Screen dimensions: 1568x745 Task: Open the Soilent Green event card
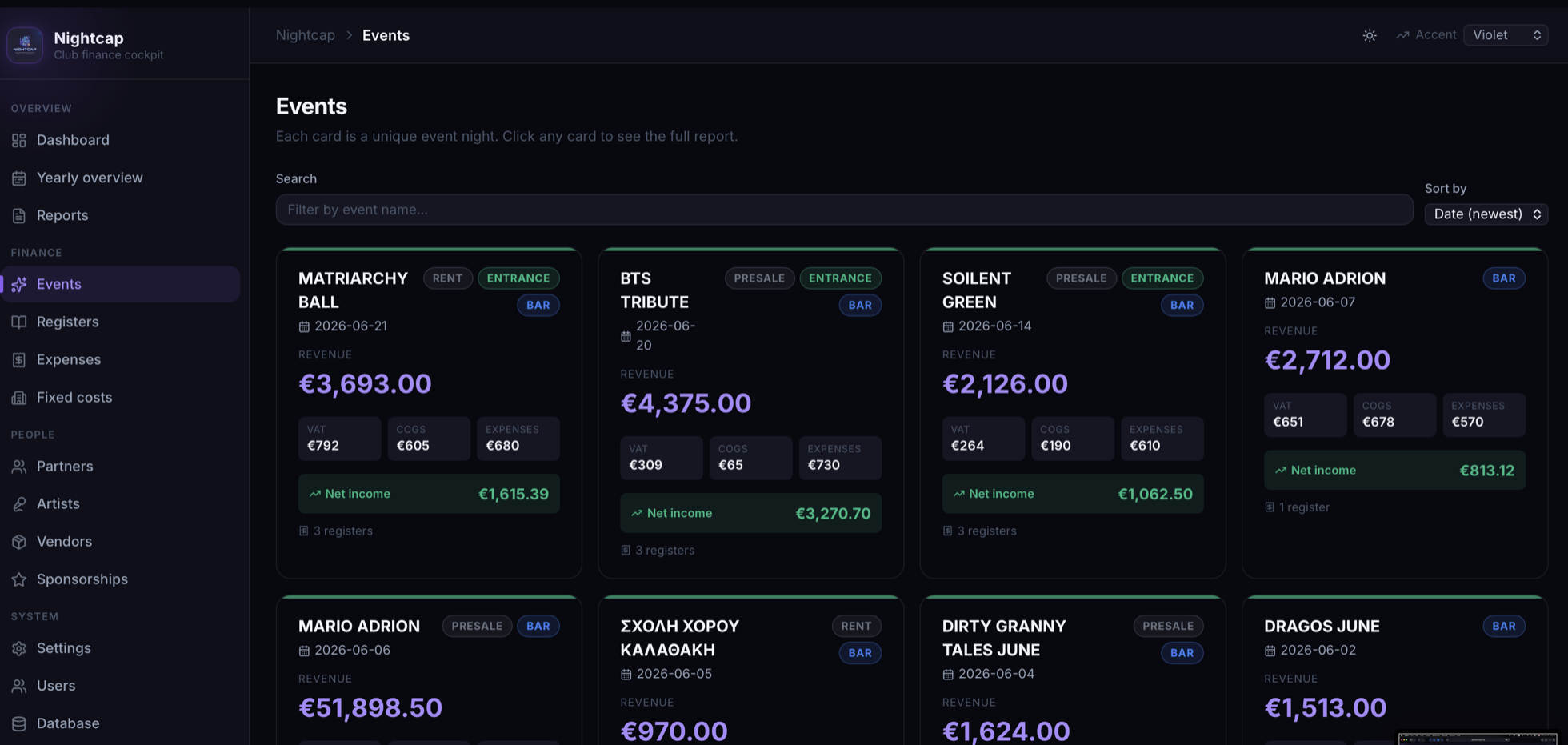(x=1073, y=413)
